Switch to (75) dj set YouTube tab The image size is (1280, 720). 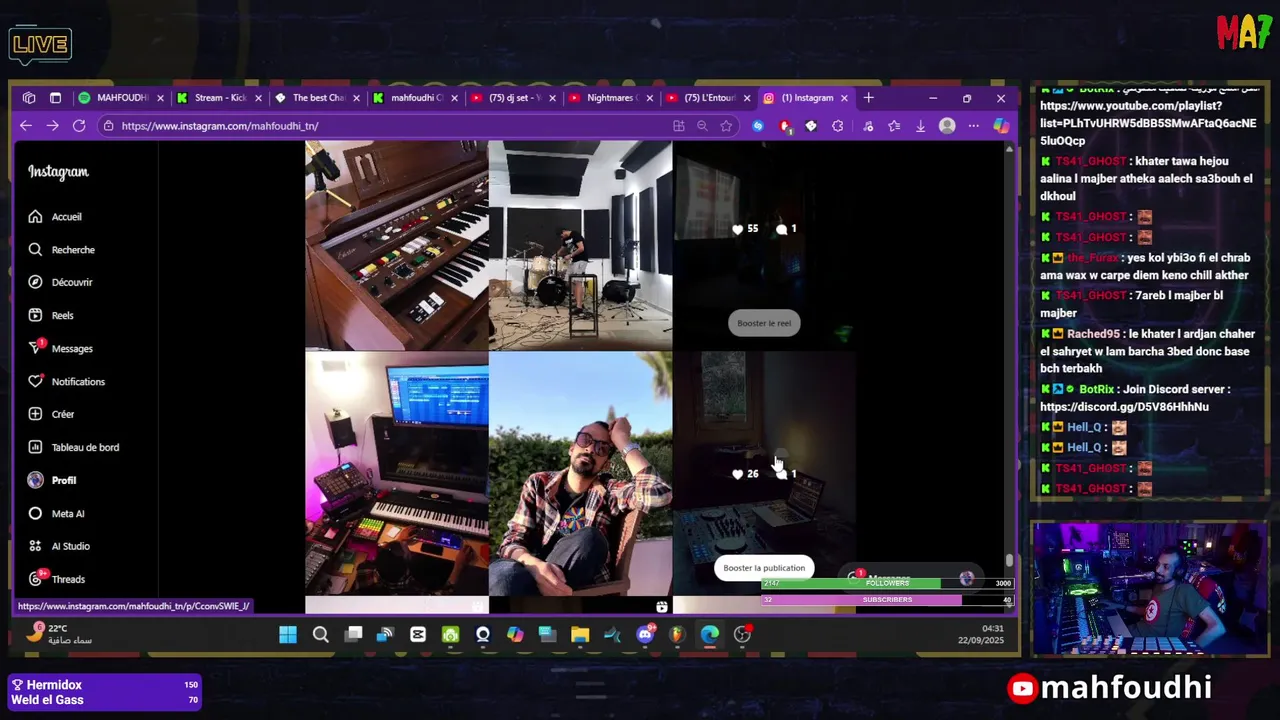pyautogui.click(x=513, y=98)
